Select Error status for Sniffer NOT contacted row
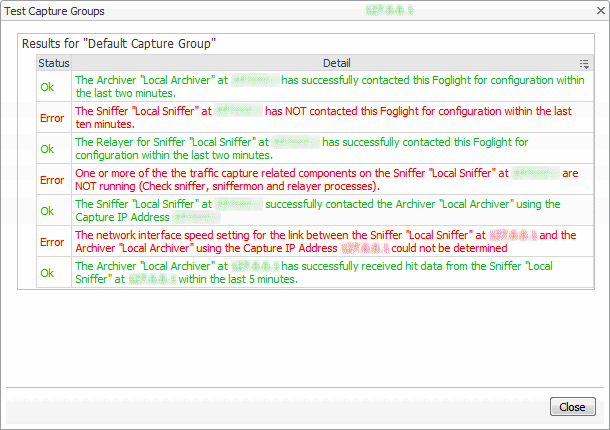 point(52,118)
